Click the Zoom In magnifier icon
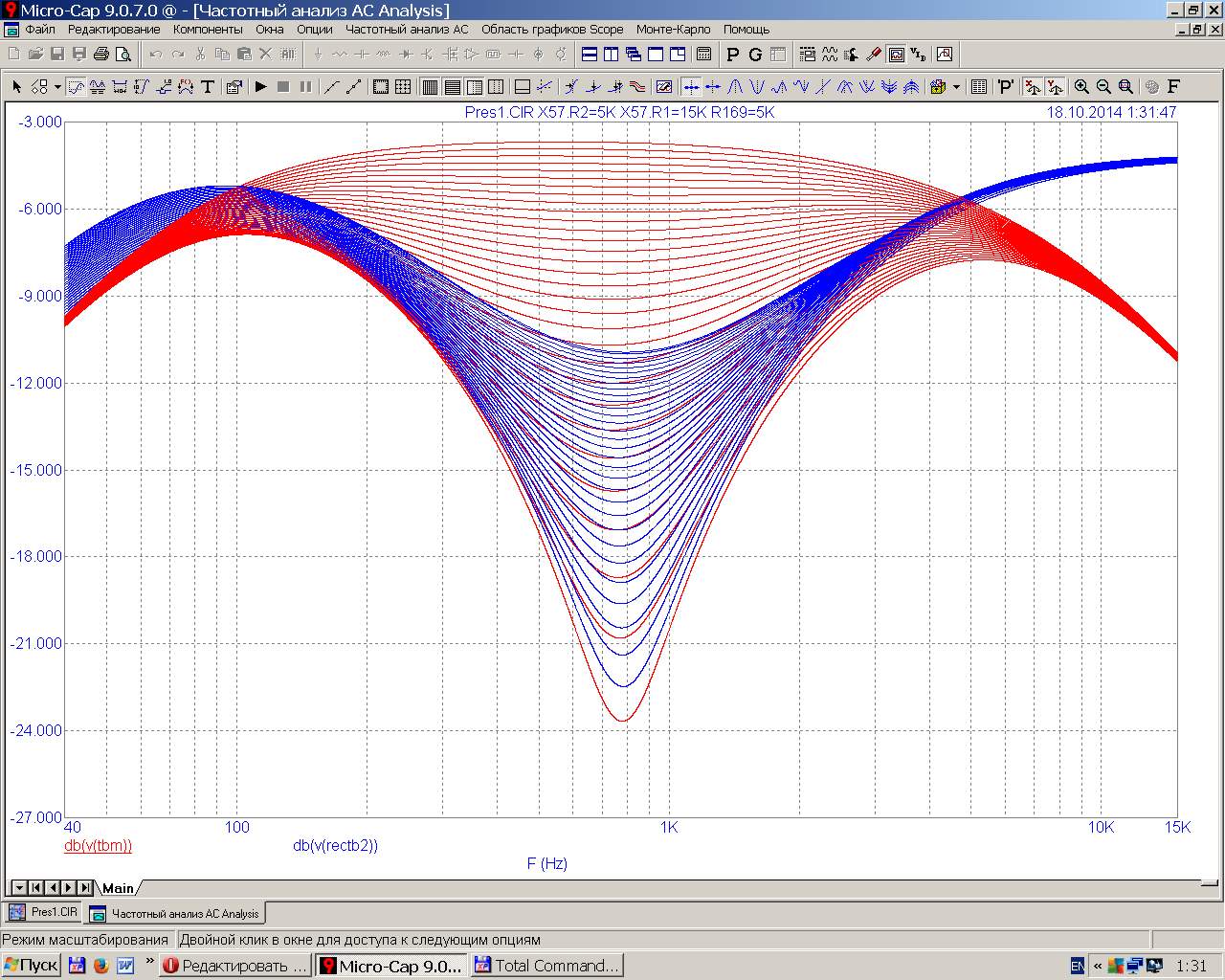 pos(1081,87)
